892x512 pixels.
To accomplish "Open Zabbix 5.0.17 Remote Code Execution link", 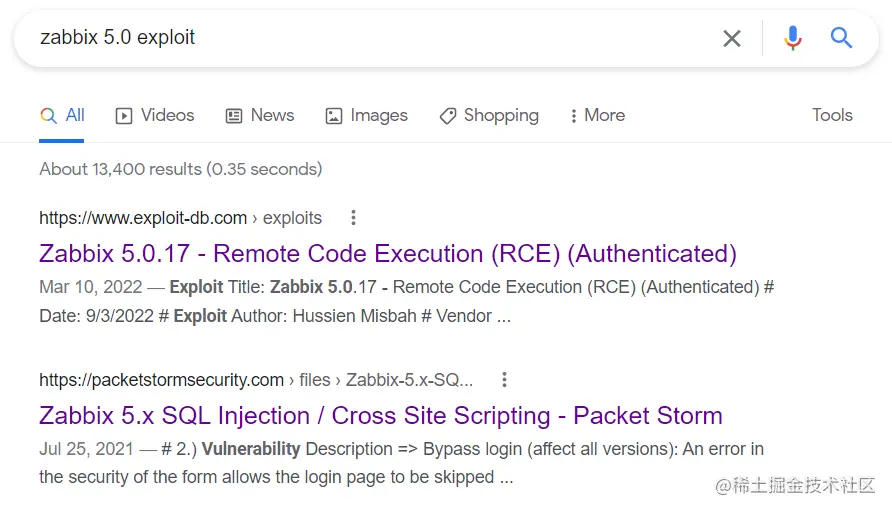I will 388,254.
